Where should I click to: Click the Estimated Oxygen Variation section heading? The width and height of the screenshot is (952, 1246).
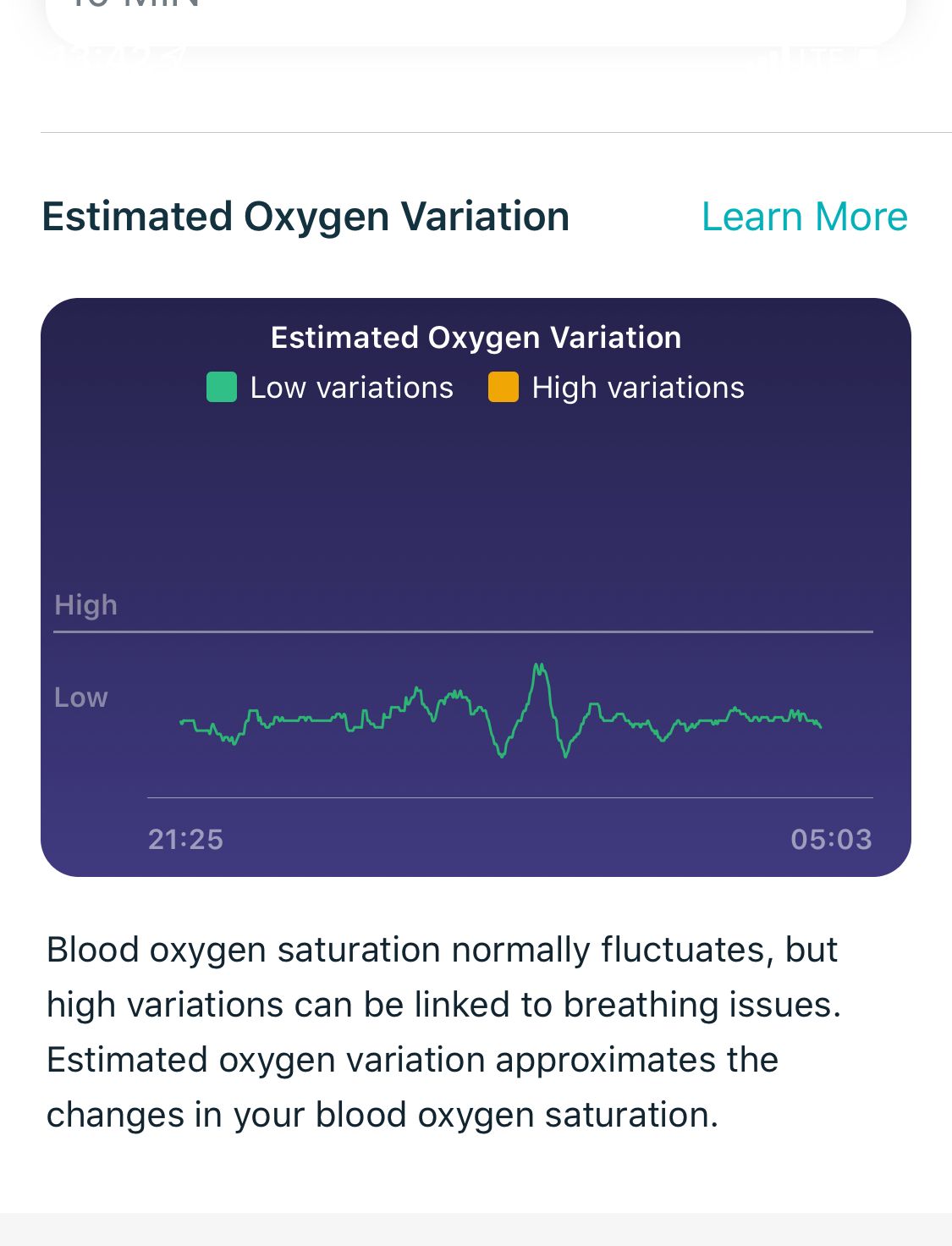(x=305, y=217)
